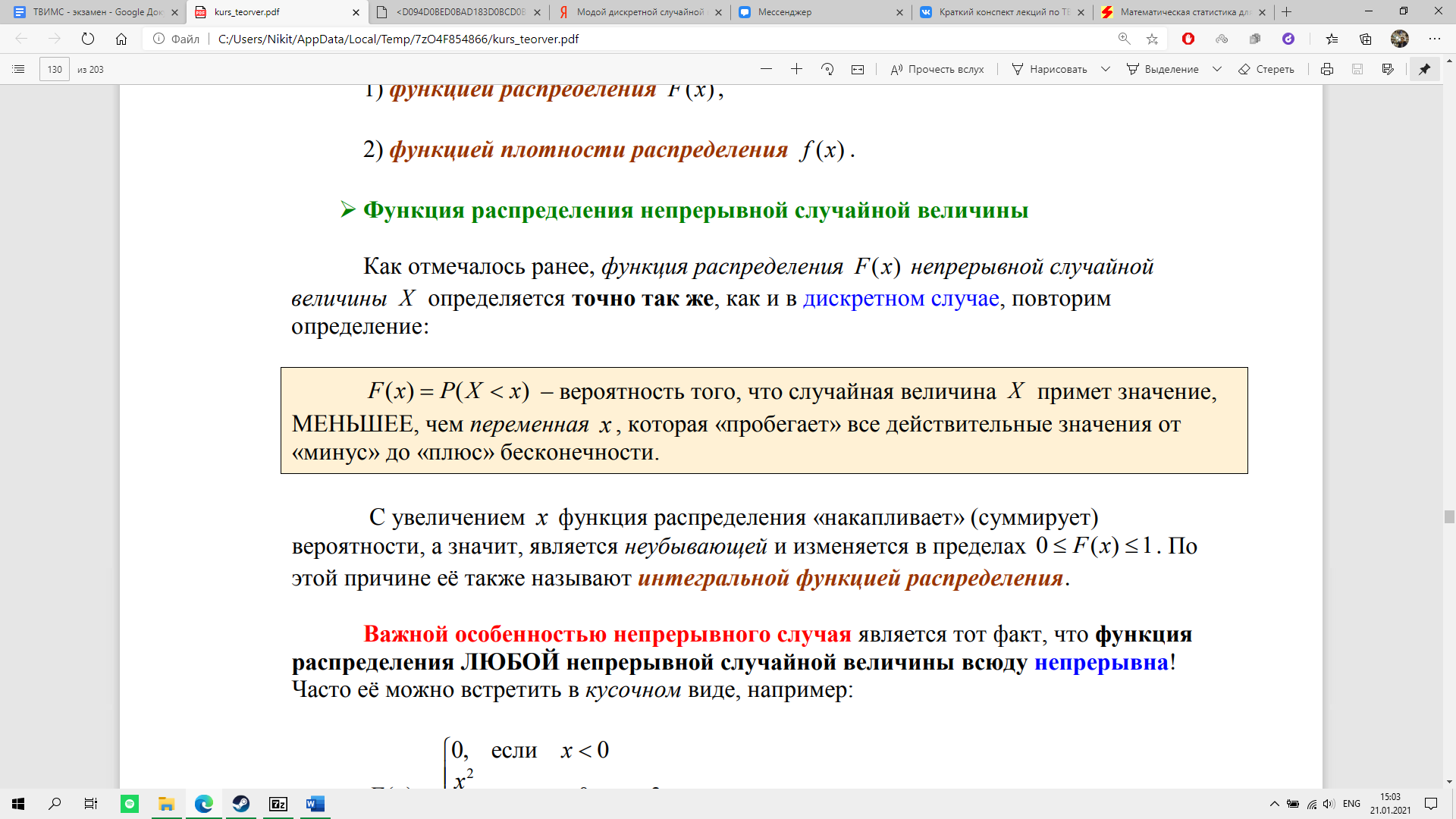Open Word from the taskbar

[315, 804]
